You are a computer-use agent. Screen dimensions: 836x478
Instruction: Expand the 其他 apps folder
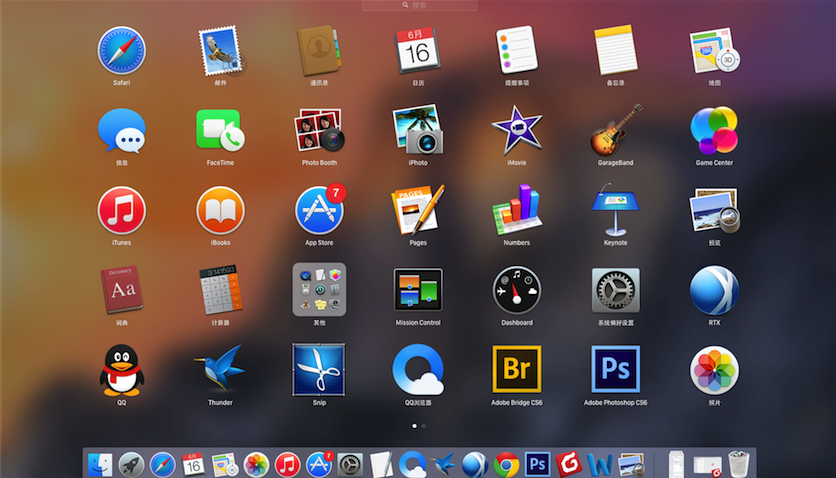coord(319,290)
